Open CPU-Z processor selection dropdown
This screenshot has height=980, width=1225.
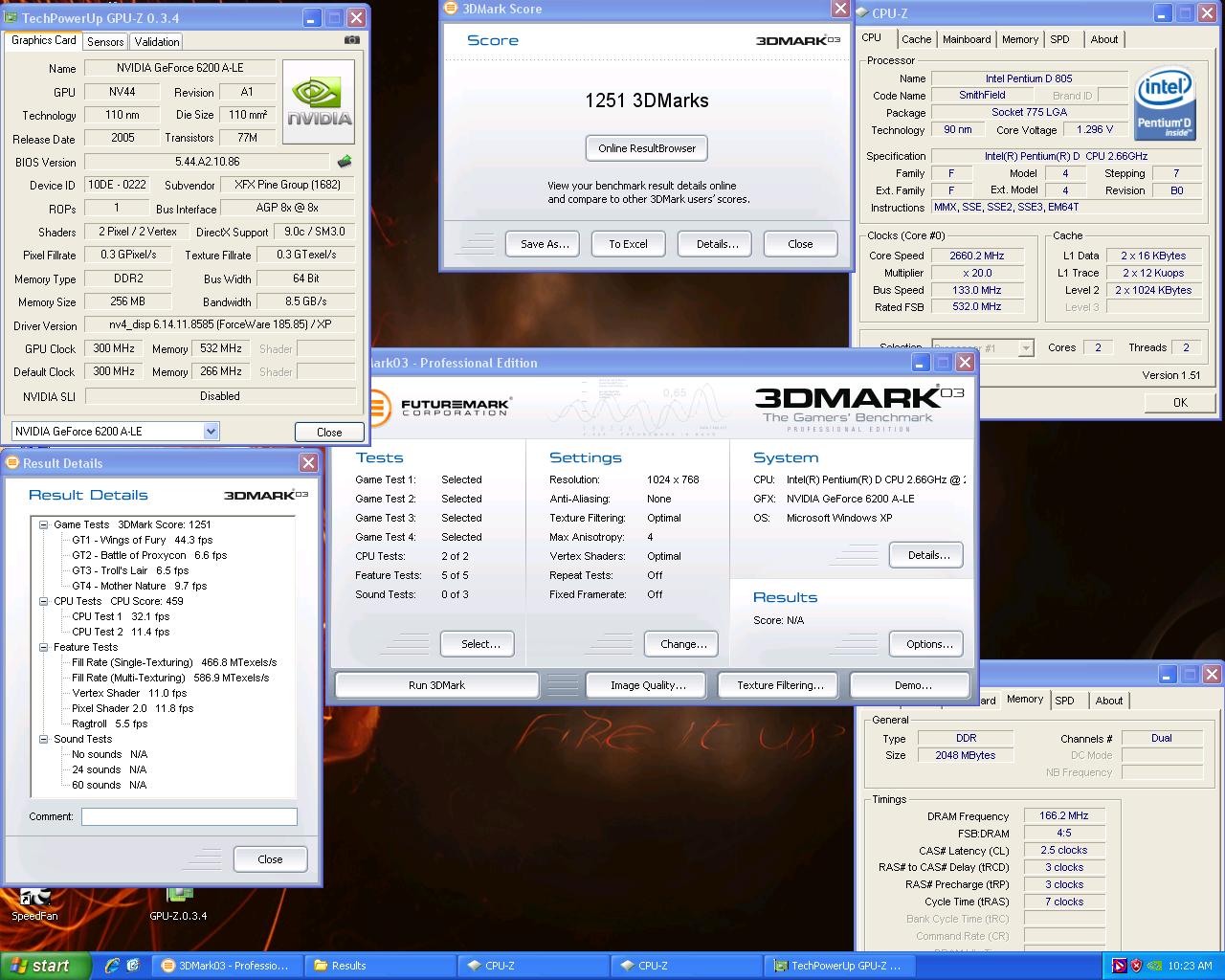(1025, 348)
